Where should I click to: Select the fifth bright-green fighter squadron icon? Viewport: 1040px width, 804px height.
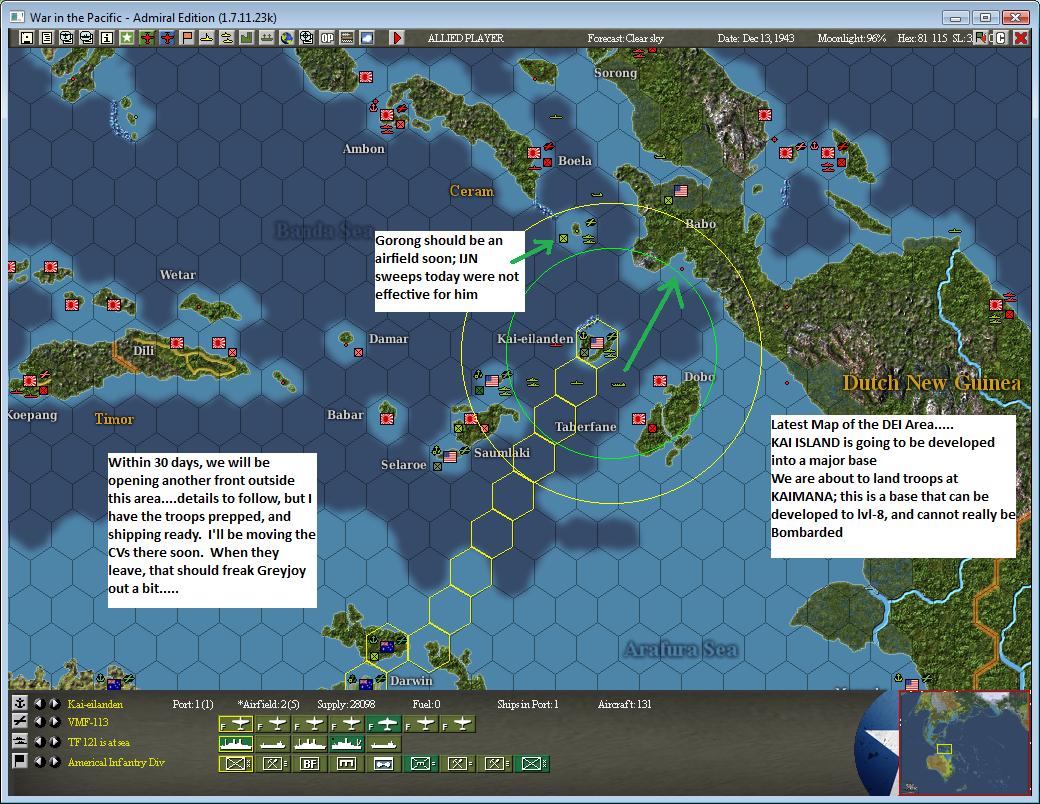384,724
